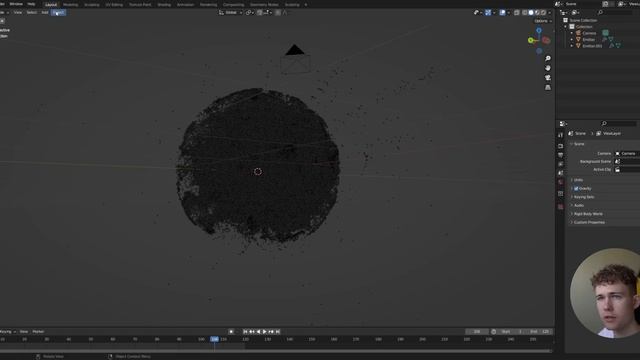This screenshot has height=360, width=640.
Task: Select material preview viewport shading
Action: pos(537,13)
